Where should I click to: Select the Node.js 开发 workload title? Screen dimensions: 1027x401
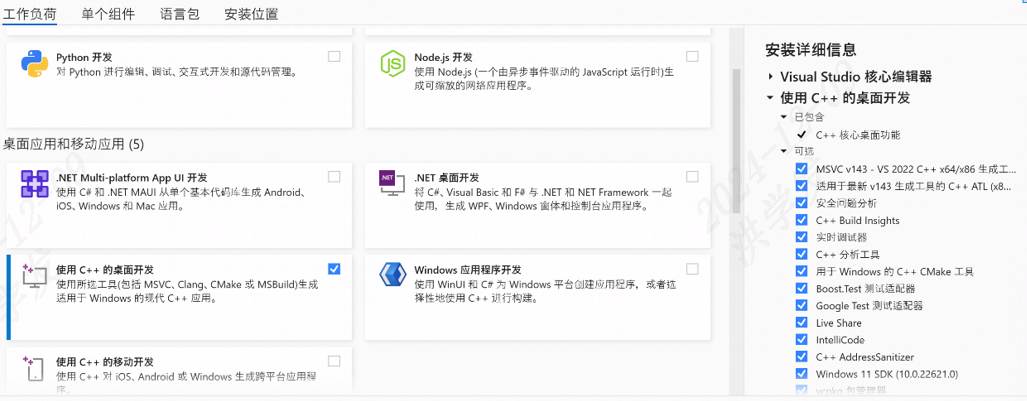443,57
